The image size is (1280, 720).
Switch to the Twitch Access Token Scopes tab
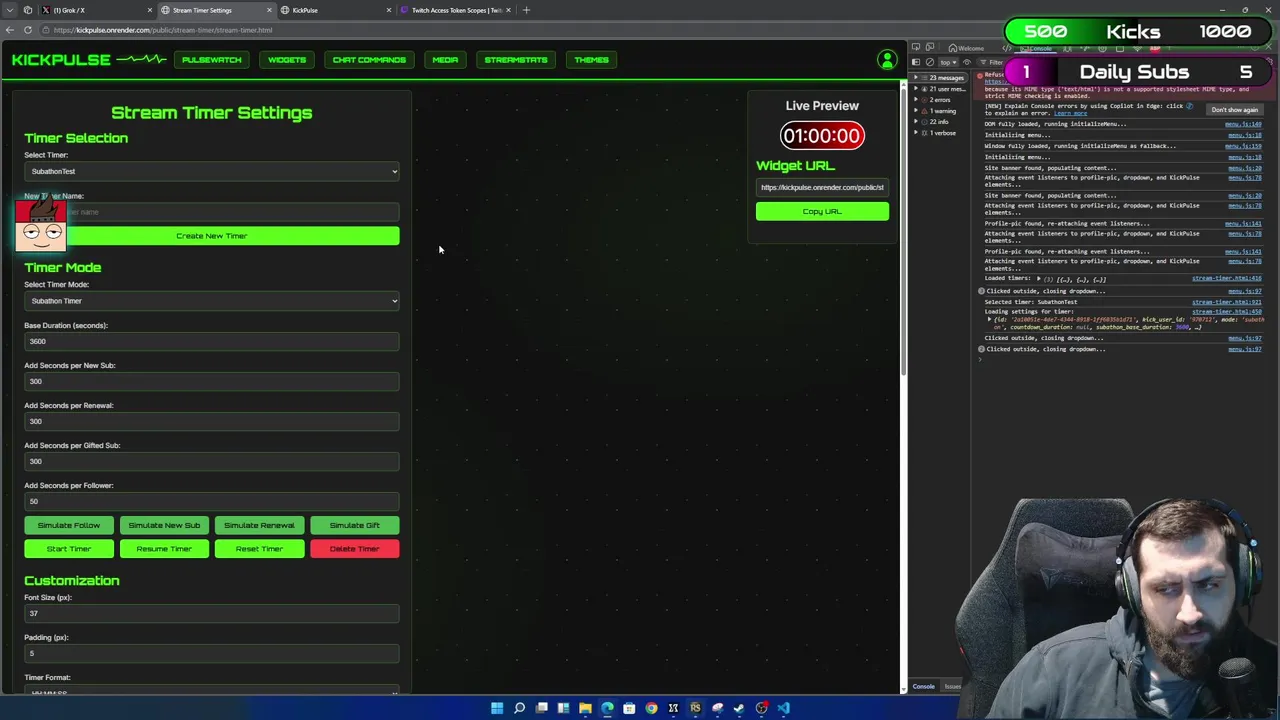453,10
